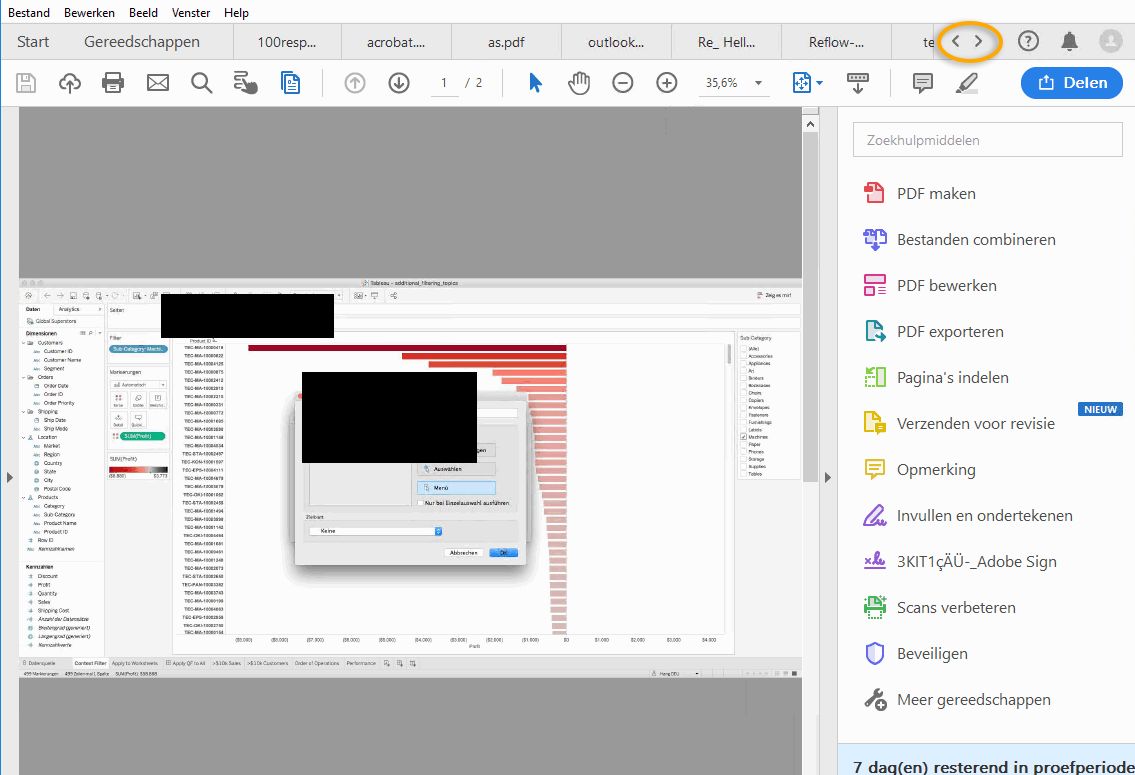Switch to the as.pdf tab

click(506, 42)
